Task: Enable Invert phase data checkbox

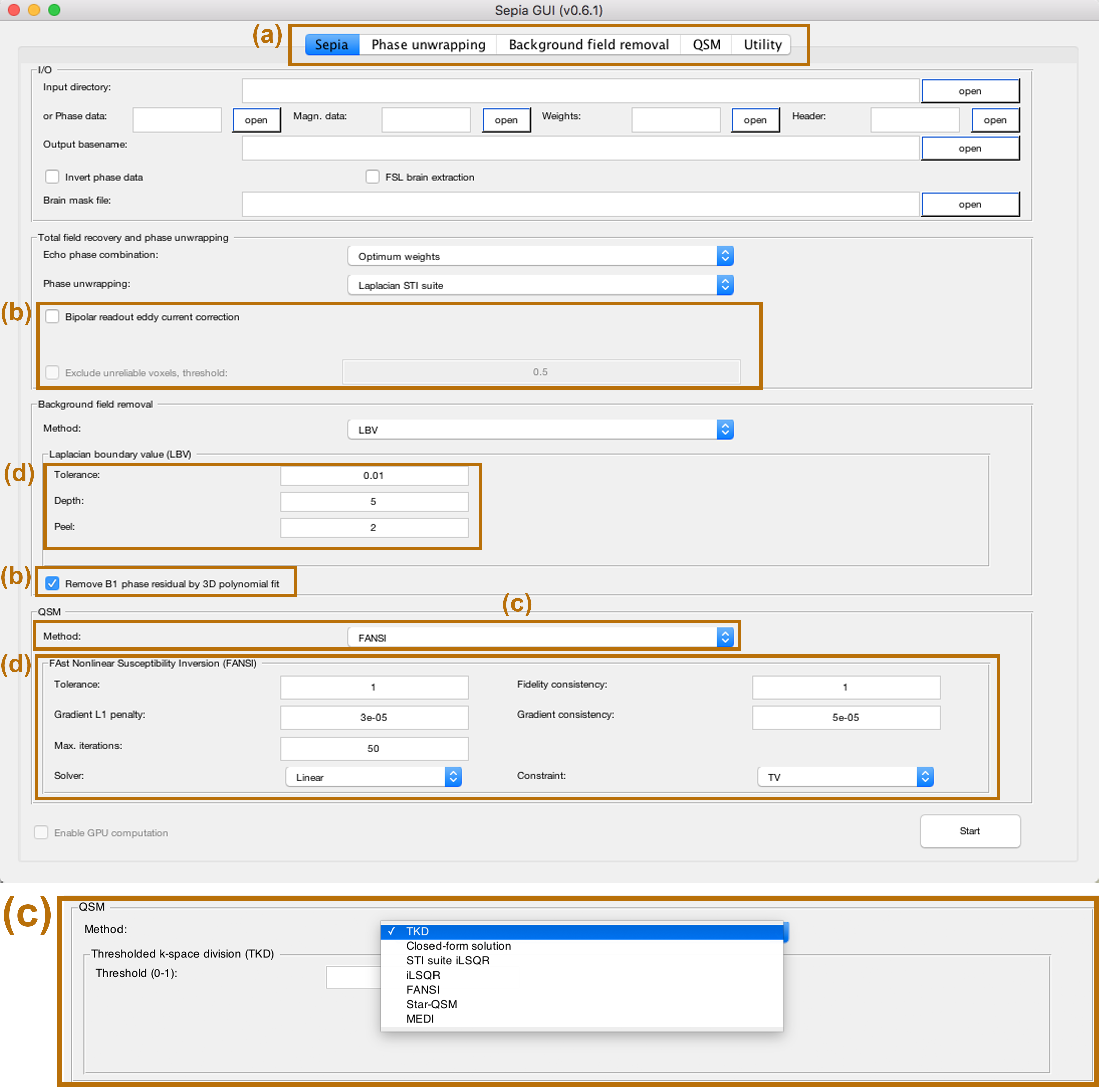Action: click(53, 177)
